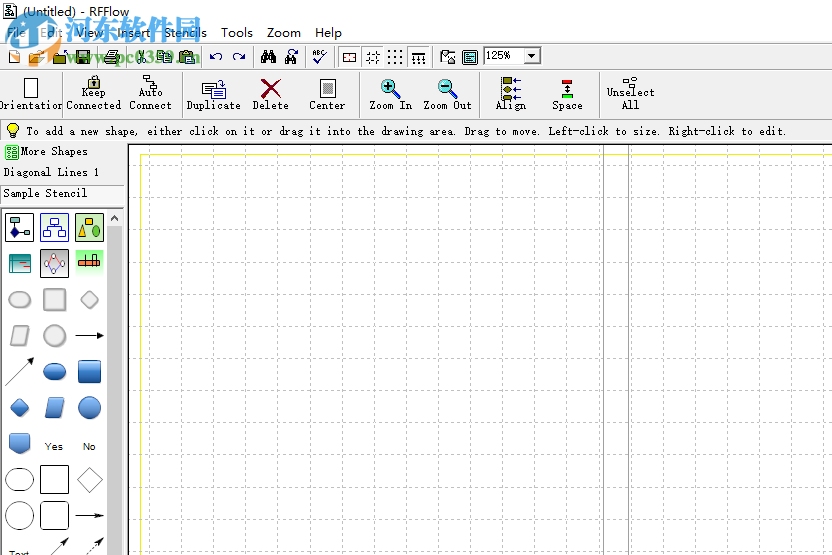Pick the solid blue square shape

90,372
